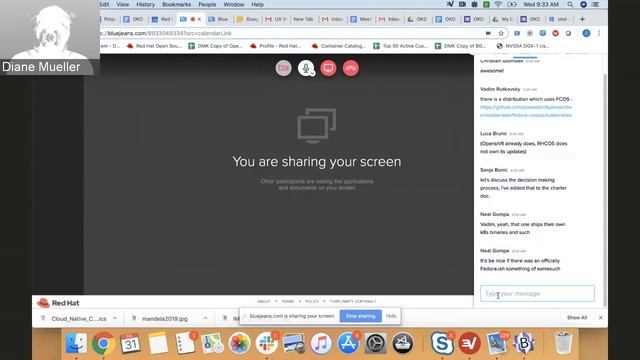The width and height of the screenshot is (640, 360).
Task: Open a new browser tab with plus button
Action: (x=582, y=19)
